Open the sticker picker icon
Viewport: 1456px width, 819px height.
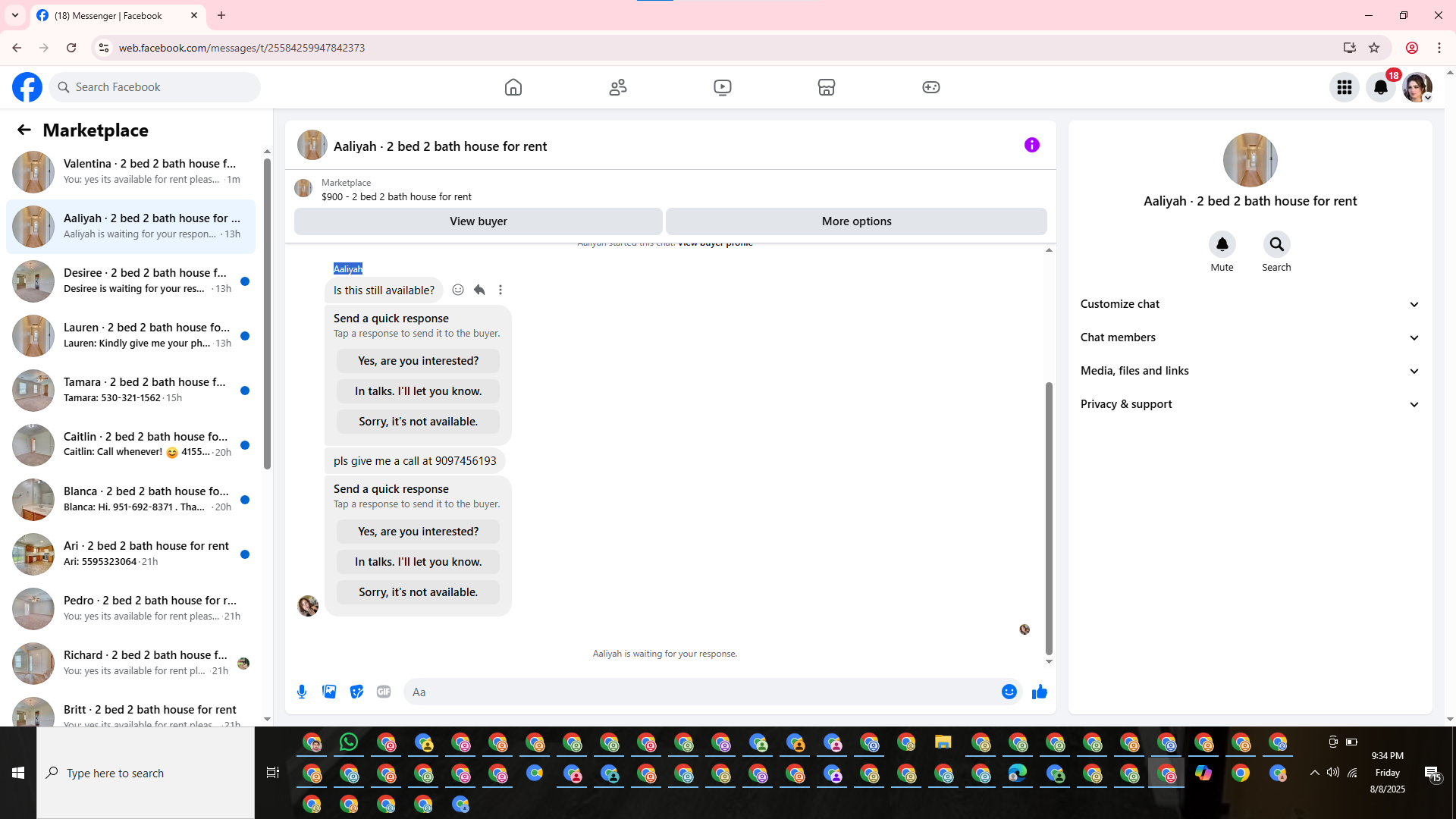pos(356,692)
